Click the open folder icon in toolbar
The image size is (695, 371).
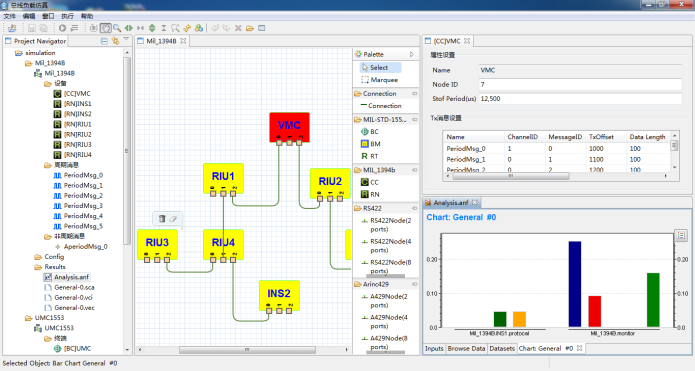[250, 28]
